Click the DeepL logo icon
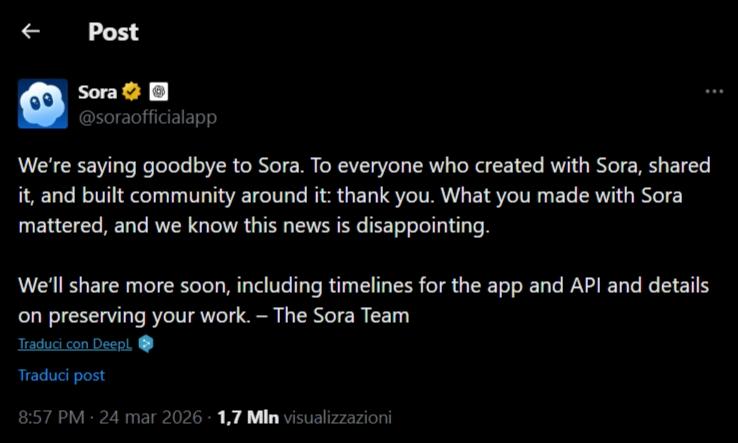This screenshot has width=738, height=443. coord(146,344)
